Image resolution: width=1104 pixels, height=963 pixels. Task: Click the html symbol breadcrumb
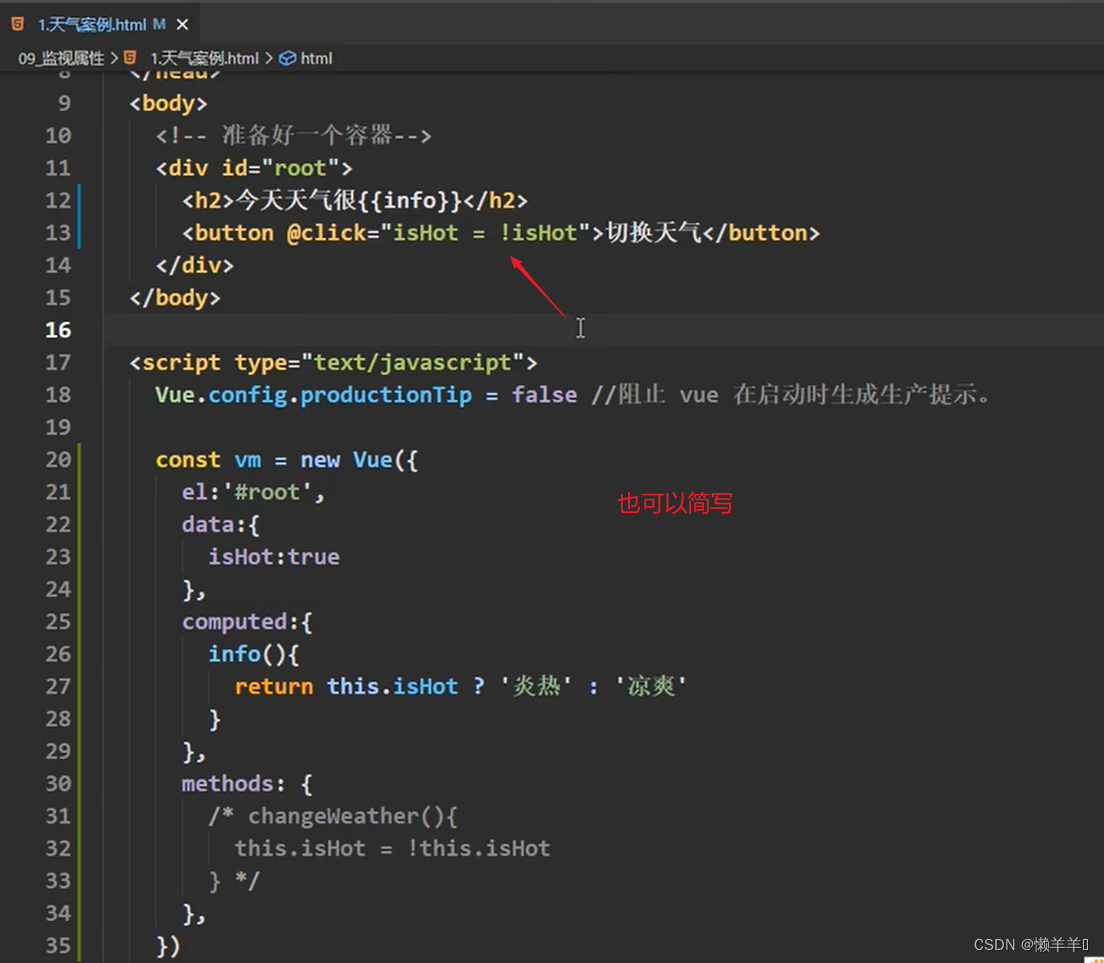[316, 58]
